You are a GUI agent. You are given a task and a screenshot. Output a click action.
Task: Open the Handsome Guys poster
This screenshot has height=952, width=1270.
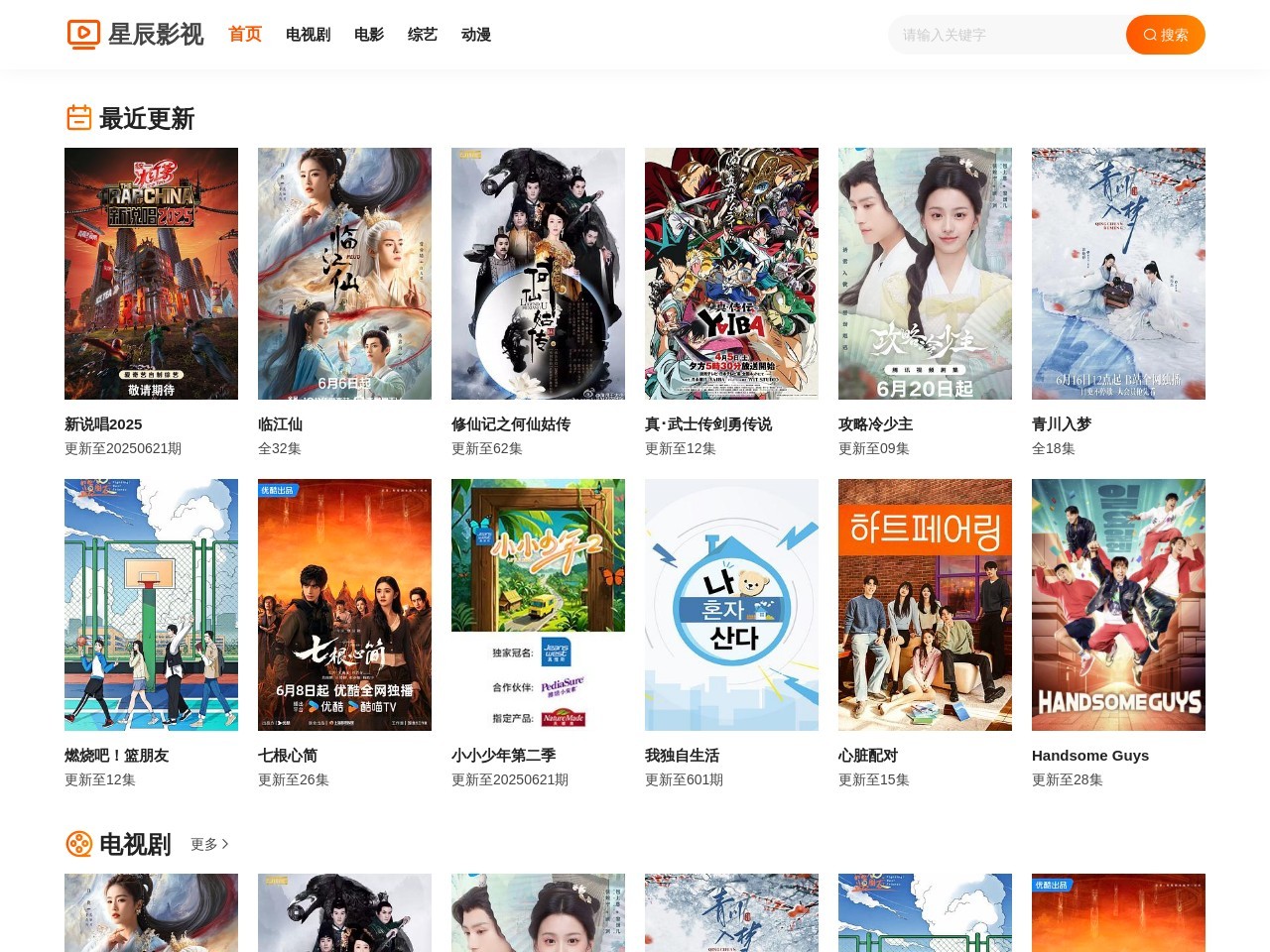click(1118, 605)
